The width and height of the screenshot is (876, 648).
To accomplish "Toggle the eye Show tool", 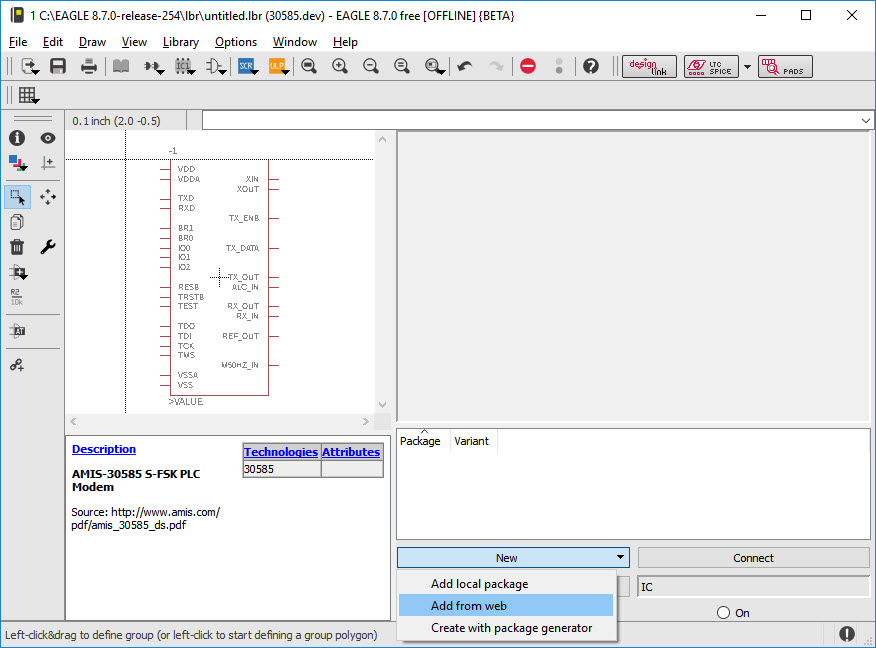I will 48,138.
